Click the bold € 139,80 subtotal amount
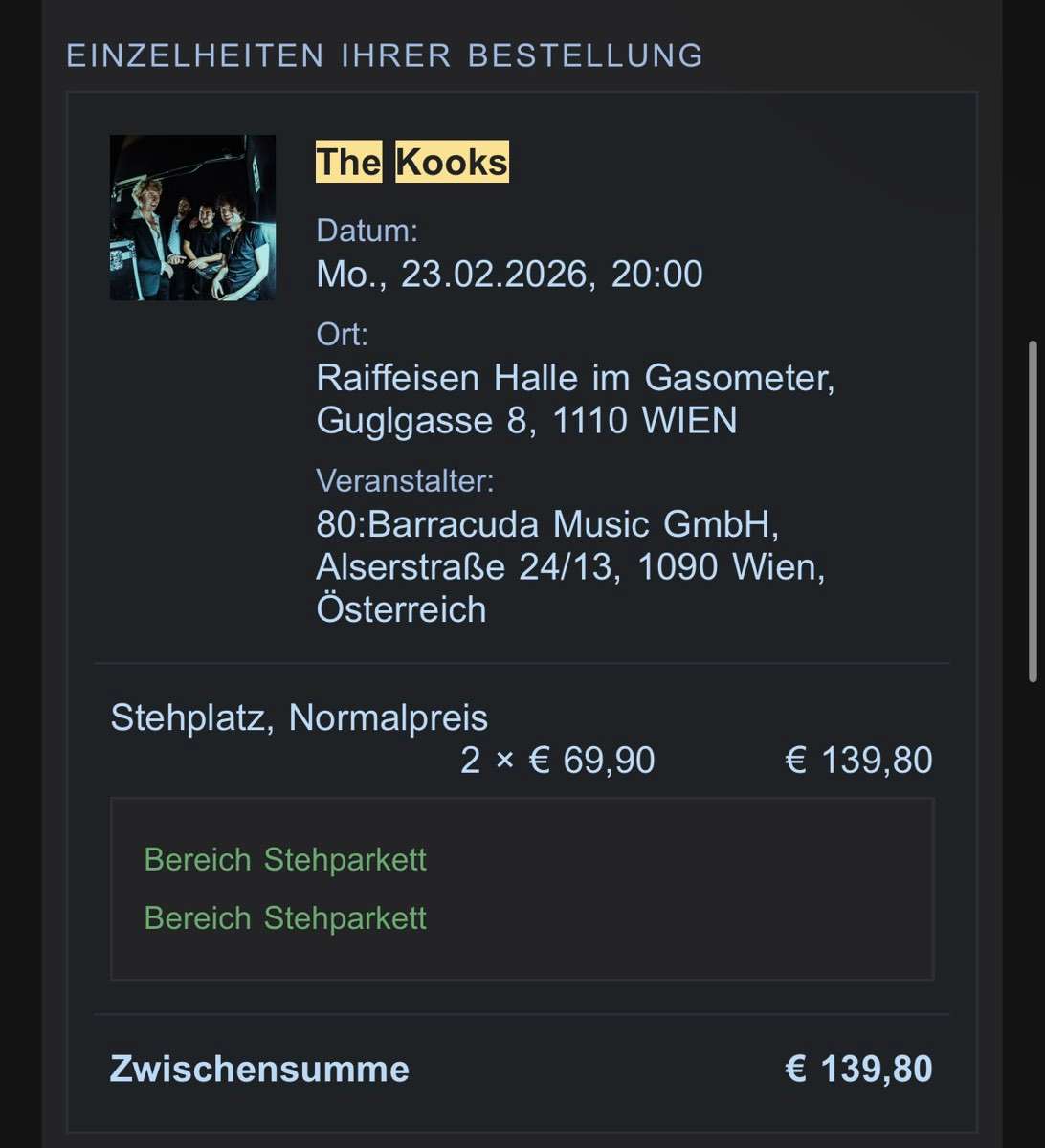This screenshot has width=1045, height=1148. click(x=858, y=1069)
